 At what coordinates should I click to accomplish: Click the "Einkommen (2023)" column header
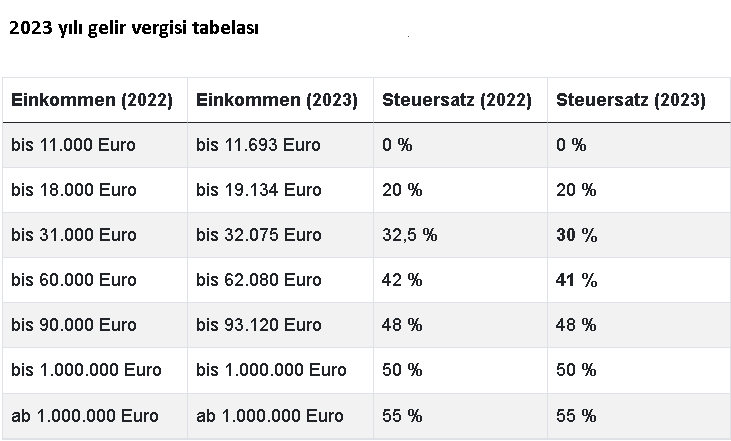[x=277, y=100]
